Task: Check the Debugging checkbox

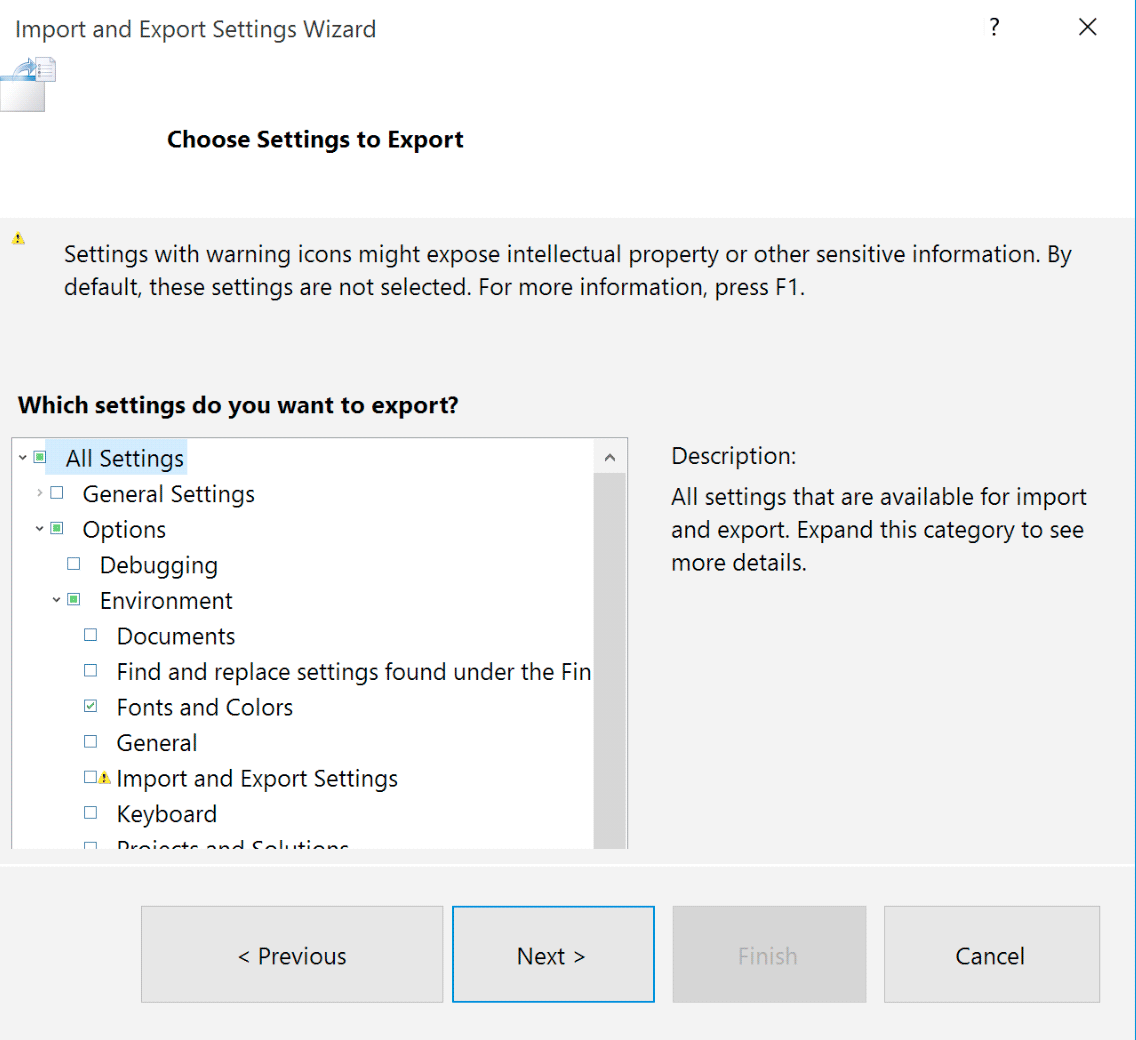Action: pos(74,565)
